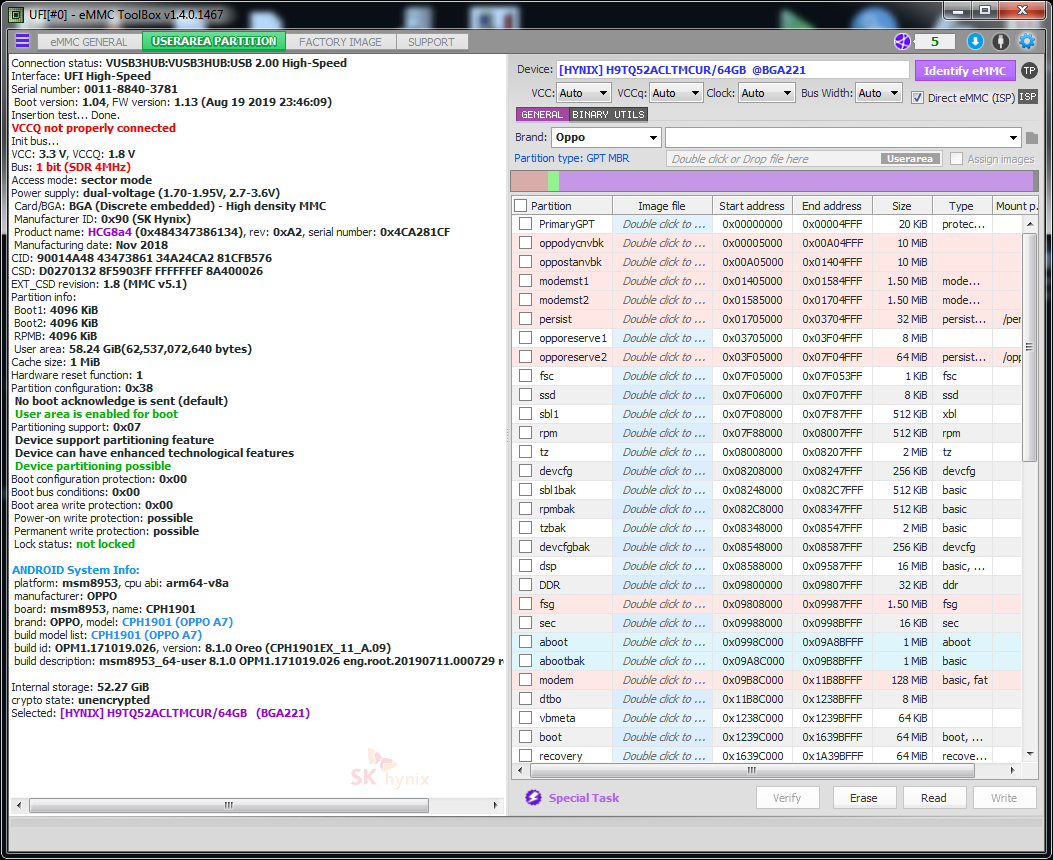Image resolution: width=1053 pixels, height=860 pixels.
Task: Select the BINARY UTILS tab
Action: (608, 115)
